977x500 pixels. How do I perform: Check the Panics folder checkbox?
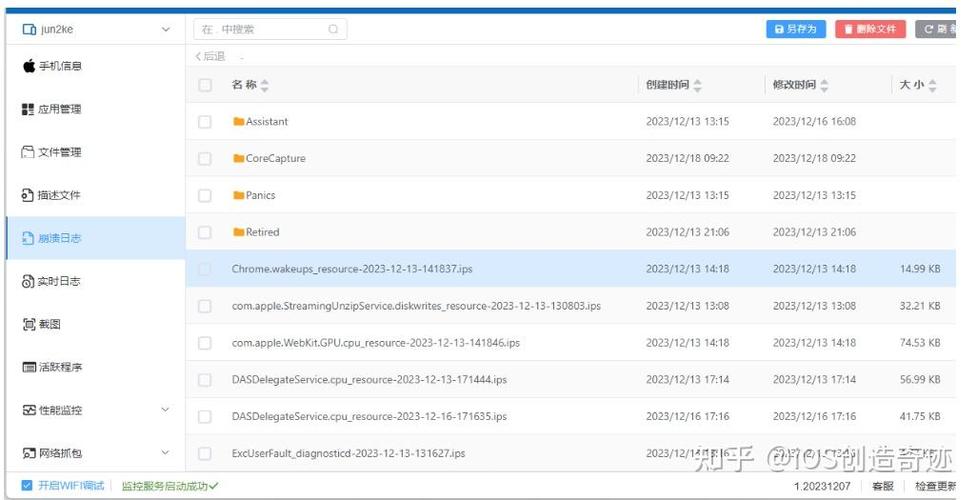(x=205, y=195)
